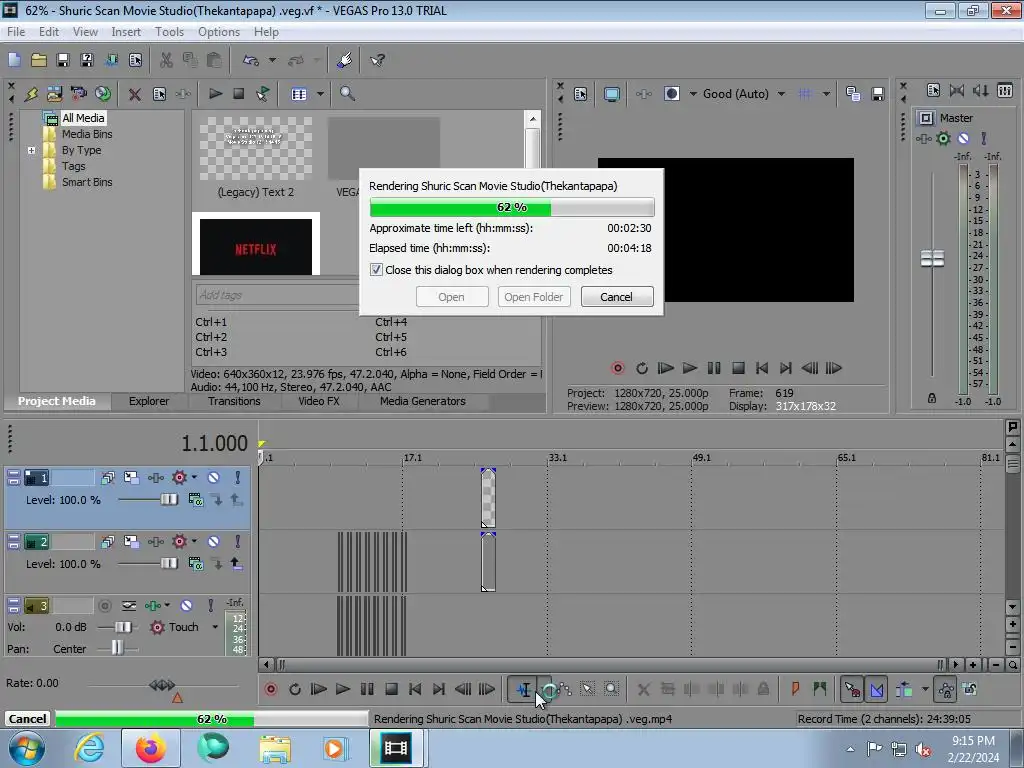Arm audio track 3 for record

[x=104, y=606]
